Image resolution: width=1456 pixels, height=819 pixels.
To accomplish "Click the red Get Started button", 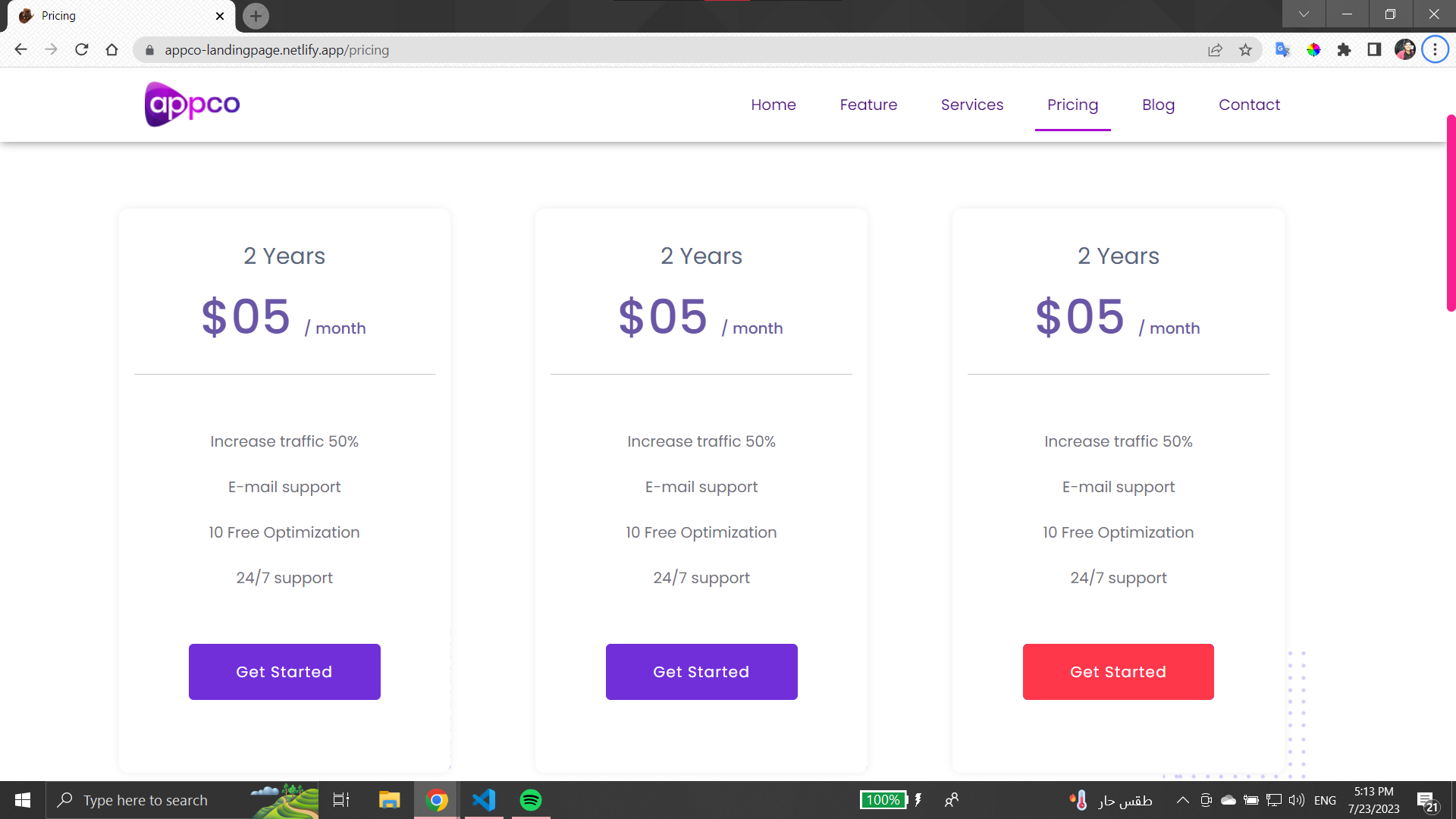I will (x=1118, y=672).
